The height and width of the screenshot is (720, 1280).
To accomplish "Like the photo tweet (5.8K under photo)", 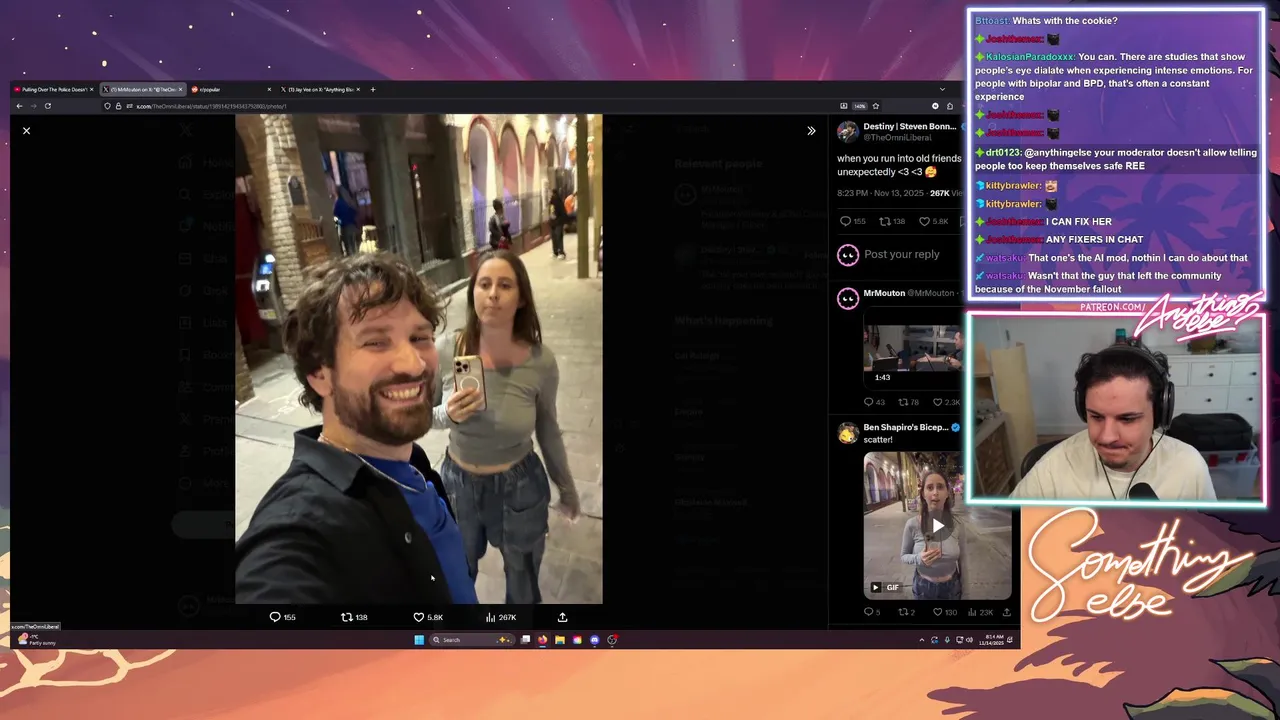I will (x=428, y=617).
